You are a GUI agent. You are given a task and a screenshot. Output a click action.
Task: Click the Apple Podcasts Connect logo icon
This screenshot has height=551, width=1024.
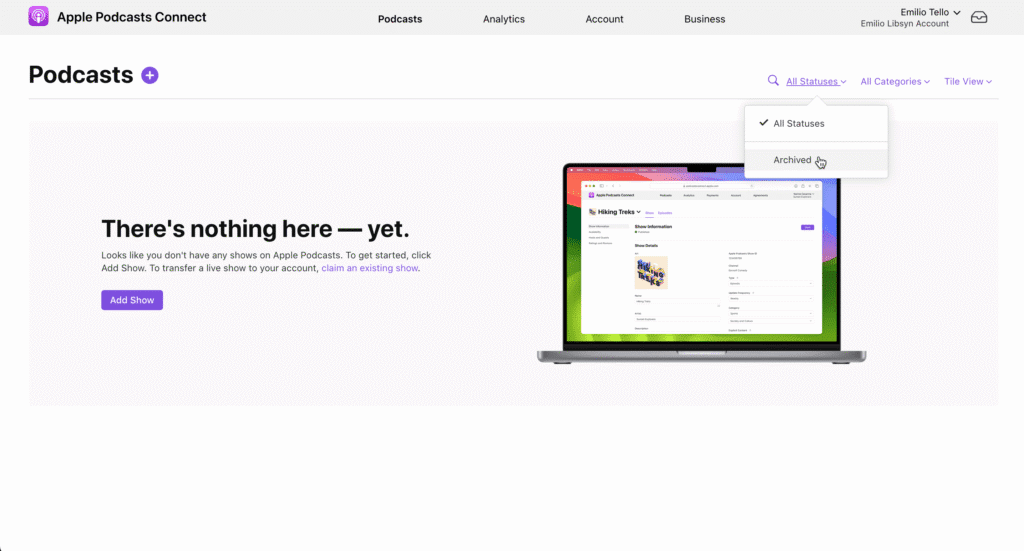tap(39, 17)
